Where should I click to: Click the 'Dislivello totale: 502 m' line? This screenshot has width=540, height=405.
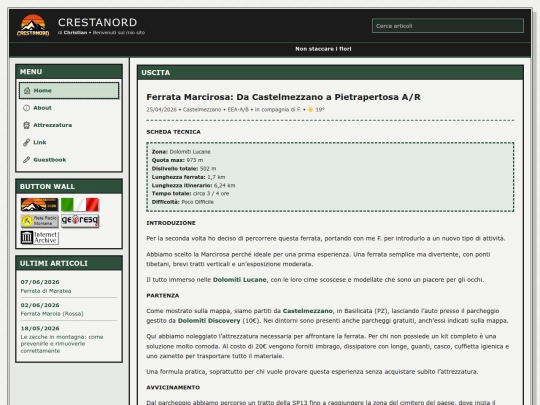tap(184, 168)
